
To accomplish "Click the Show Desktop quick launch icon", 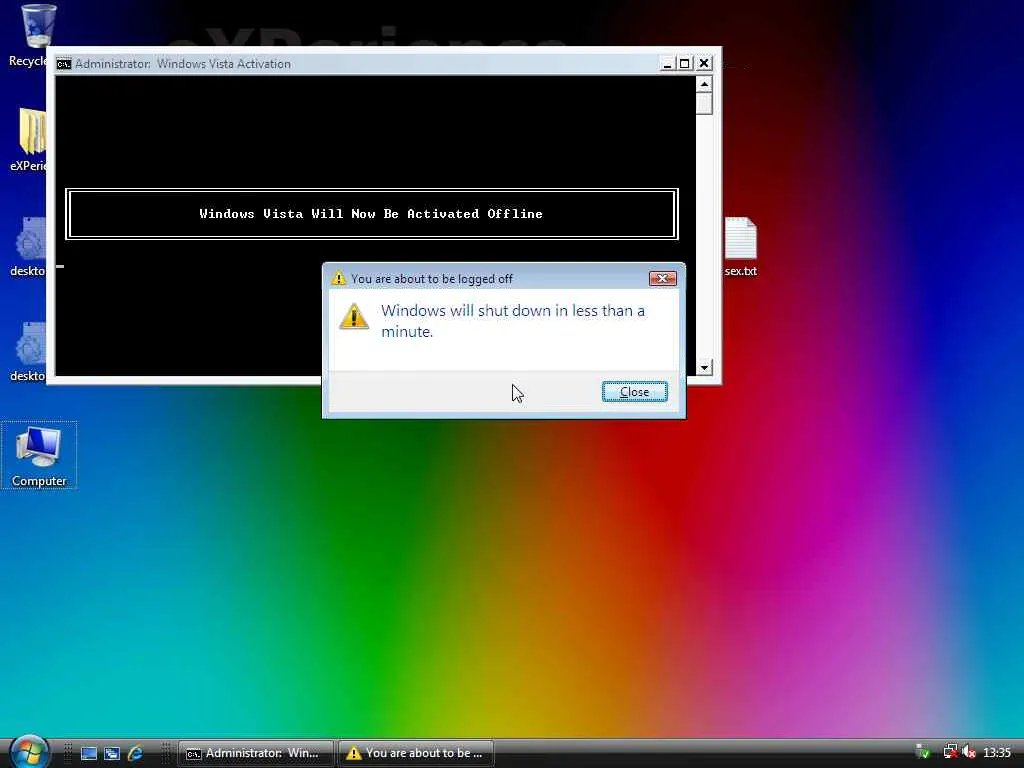I will point(89,754).
